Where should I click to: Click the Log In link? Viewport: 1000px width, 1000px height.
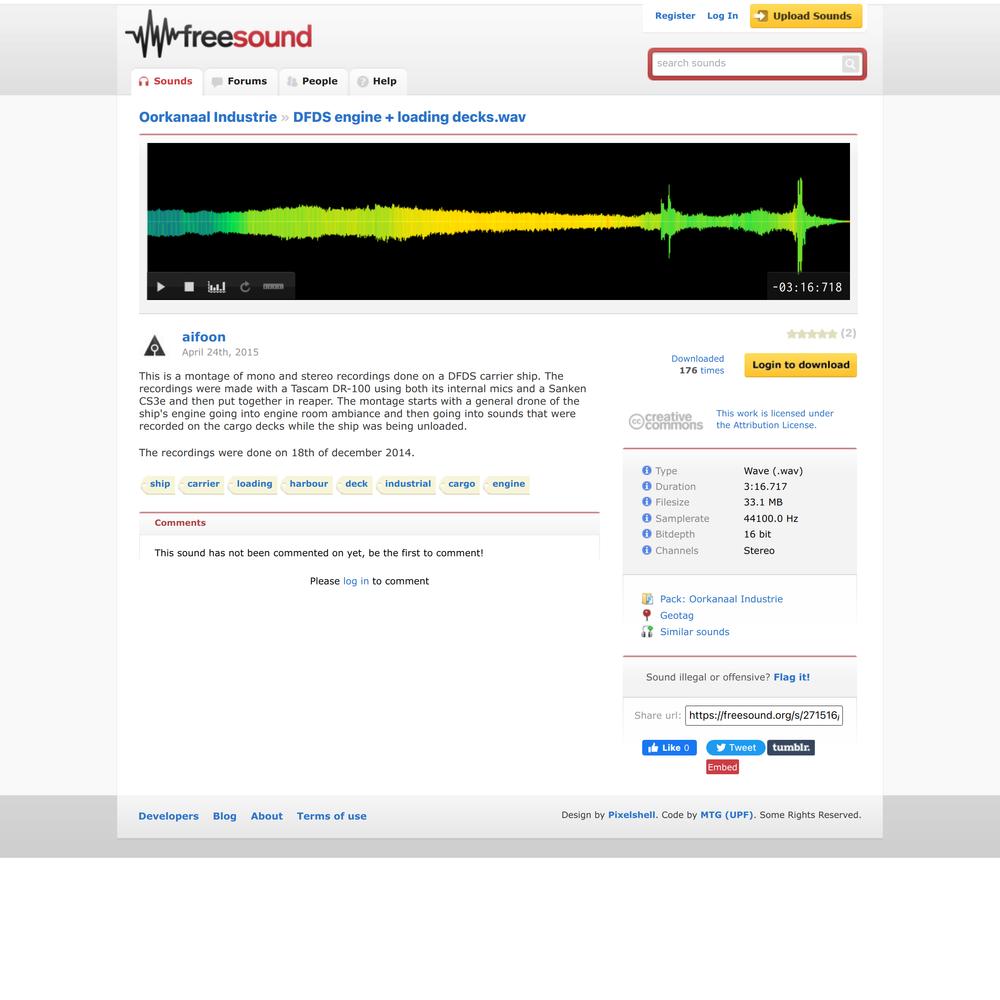coord(722,16)
